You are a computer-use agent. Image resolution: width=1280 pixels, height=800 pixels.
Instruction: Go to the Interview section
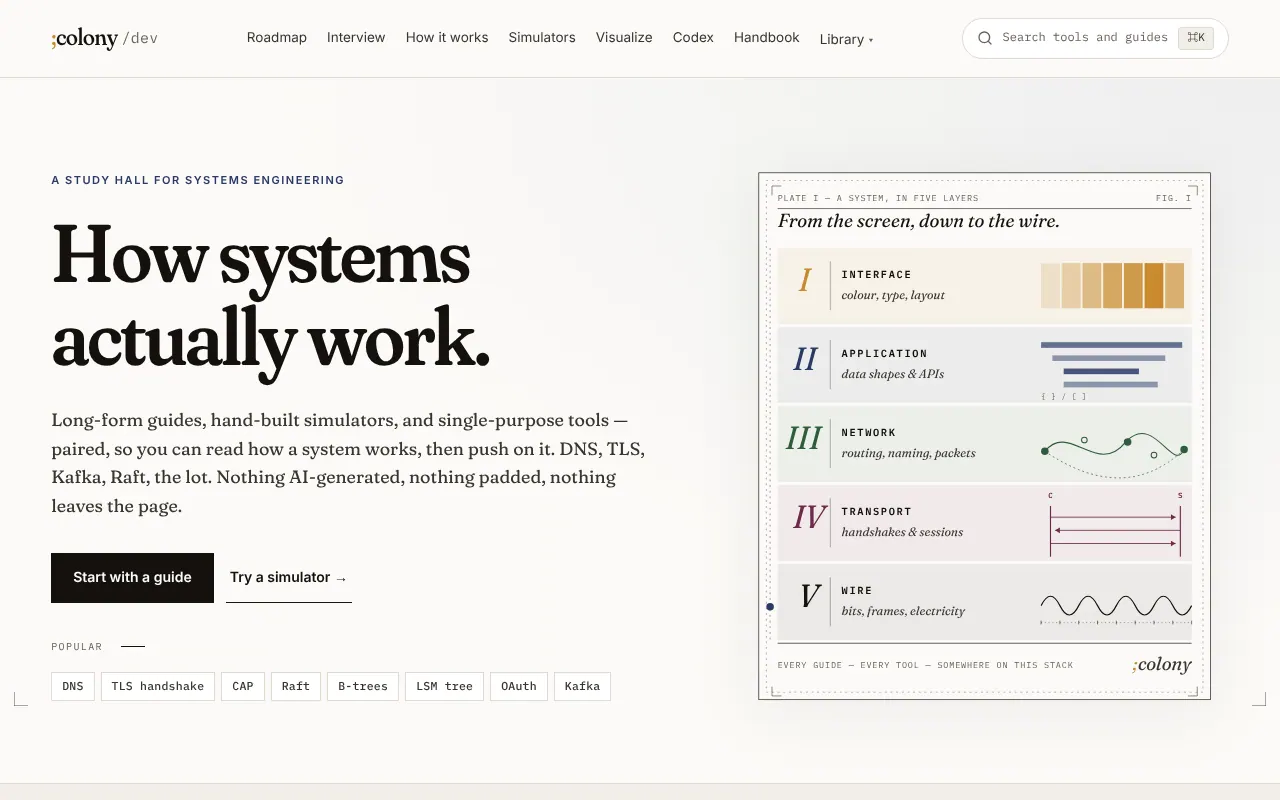pos(356,38)
